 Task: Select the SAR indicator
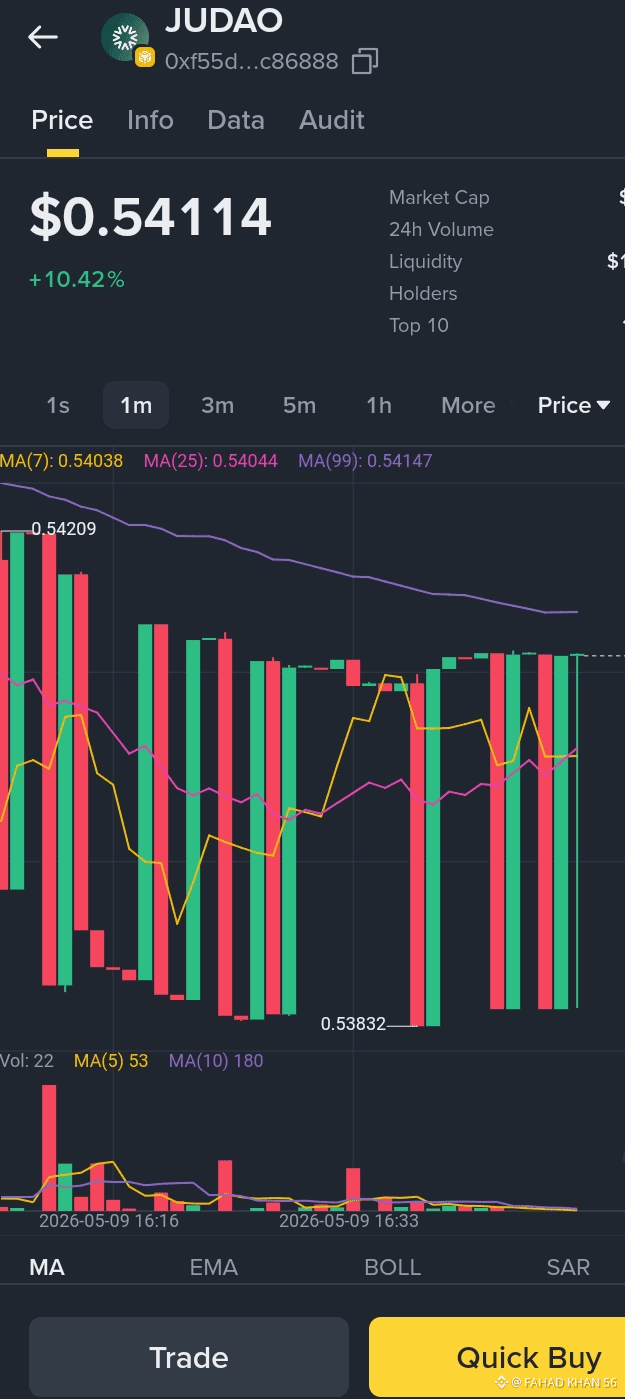[568, 1267]
